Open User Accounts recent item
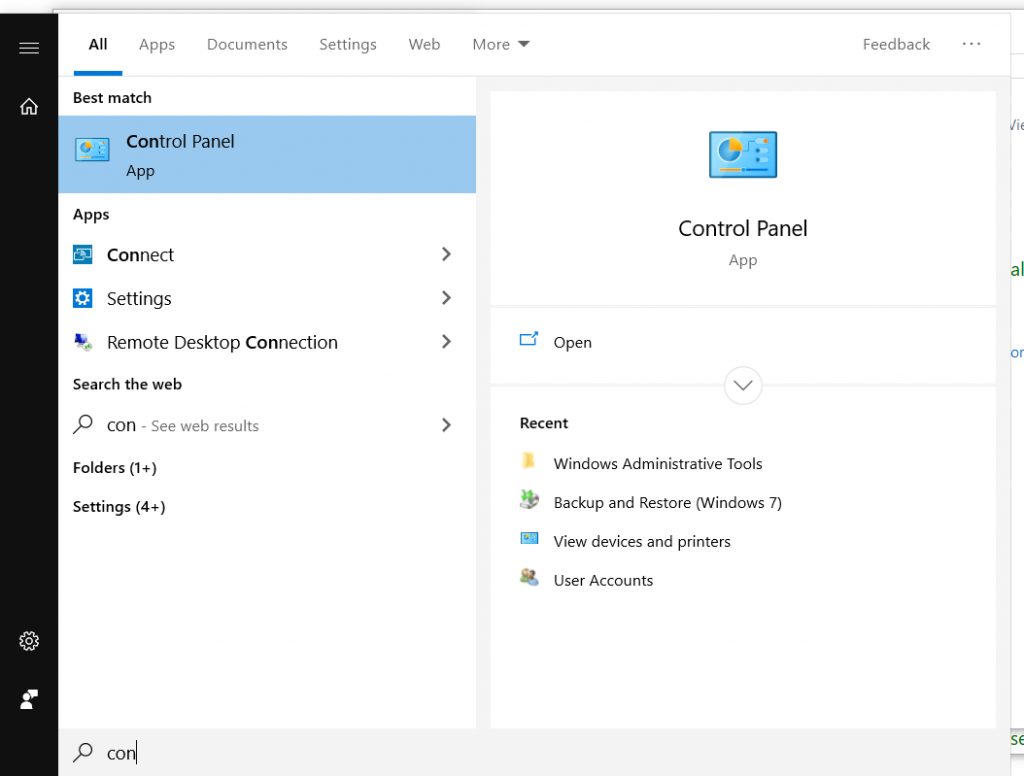The height and width of the screenshot is (776, 1024). pos(603,581)
